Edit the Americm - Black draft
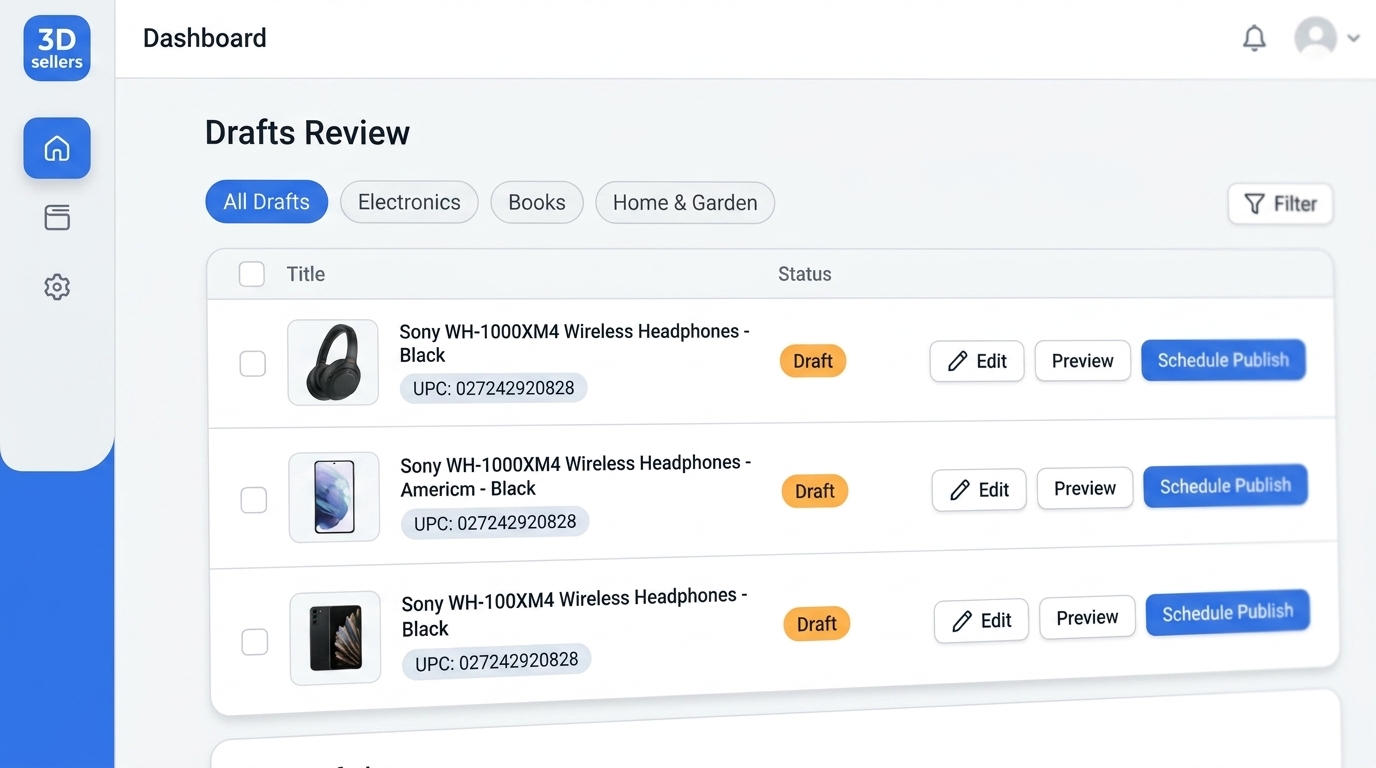The height and width of the screenshot is (768, 1376). click(x=979, y=490)
